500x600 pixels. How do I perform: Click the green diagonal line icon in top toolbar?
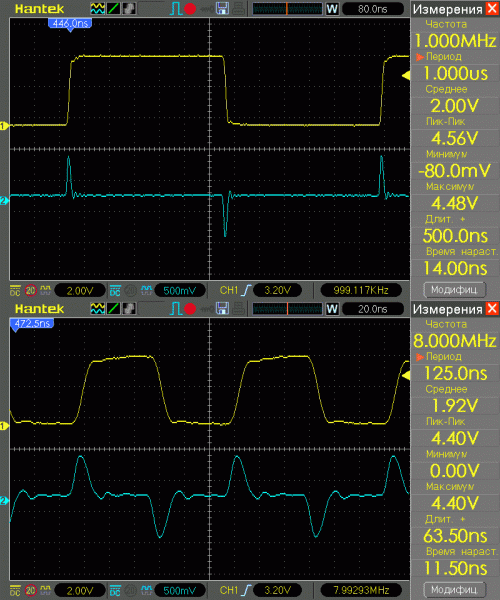coord(113,8)
